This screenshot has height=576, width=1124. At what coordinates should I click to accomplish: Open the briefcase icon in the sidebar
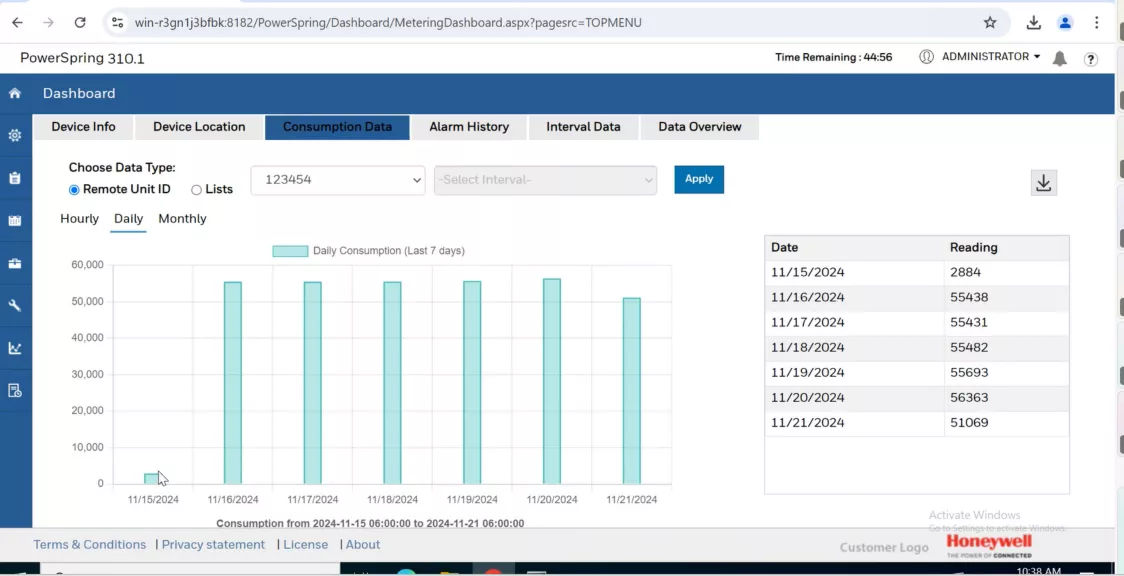[x=15, y=263]
